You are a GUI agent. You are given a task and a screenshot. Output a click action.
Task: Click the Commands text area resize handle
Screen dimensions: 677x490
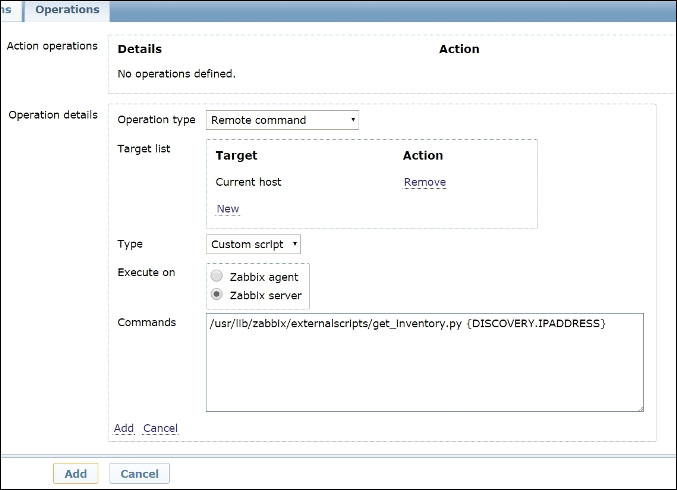[639, 407]
